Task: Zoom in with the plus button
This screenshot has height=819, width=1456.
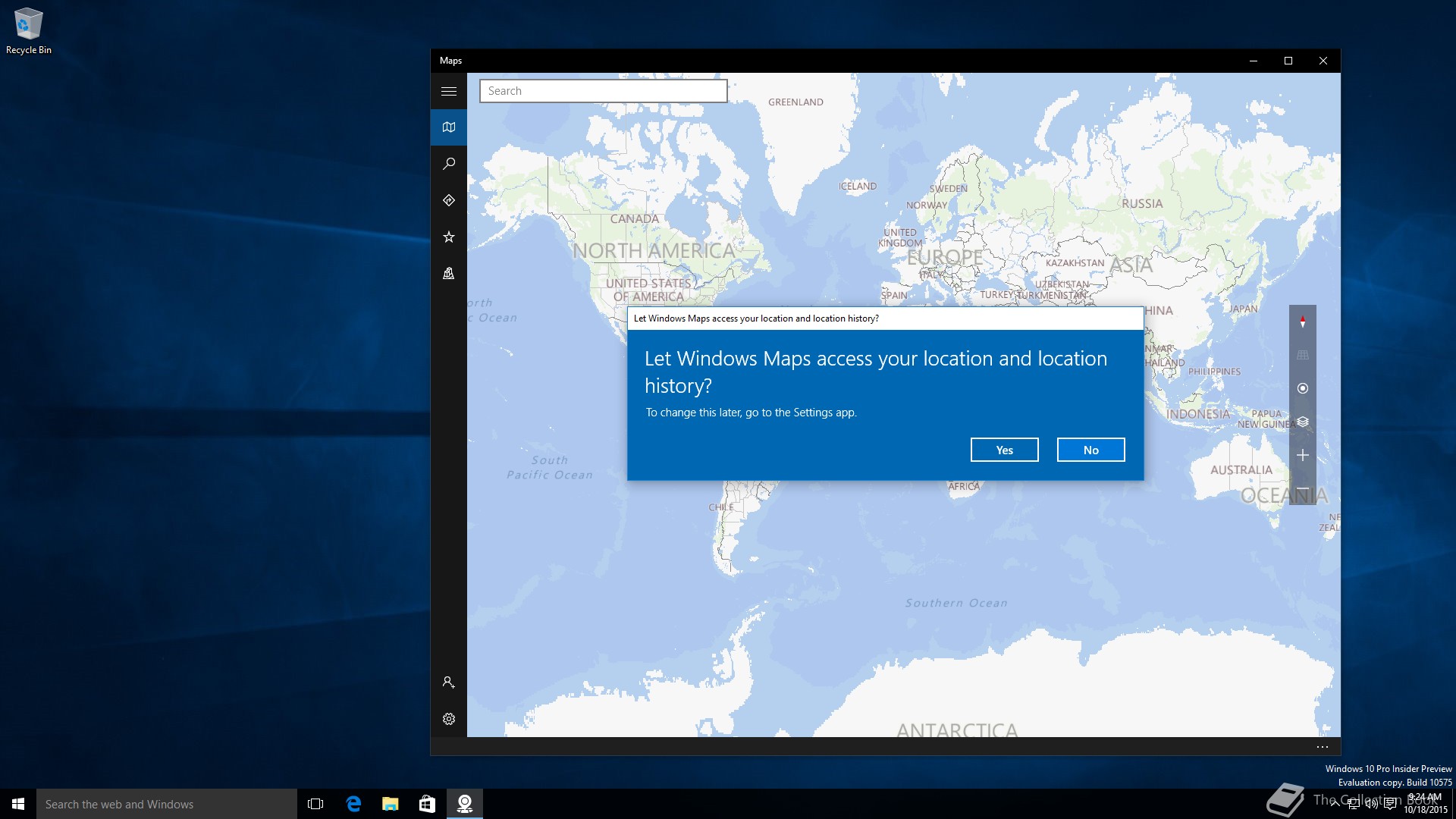Action: point(1303,455)
